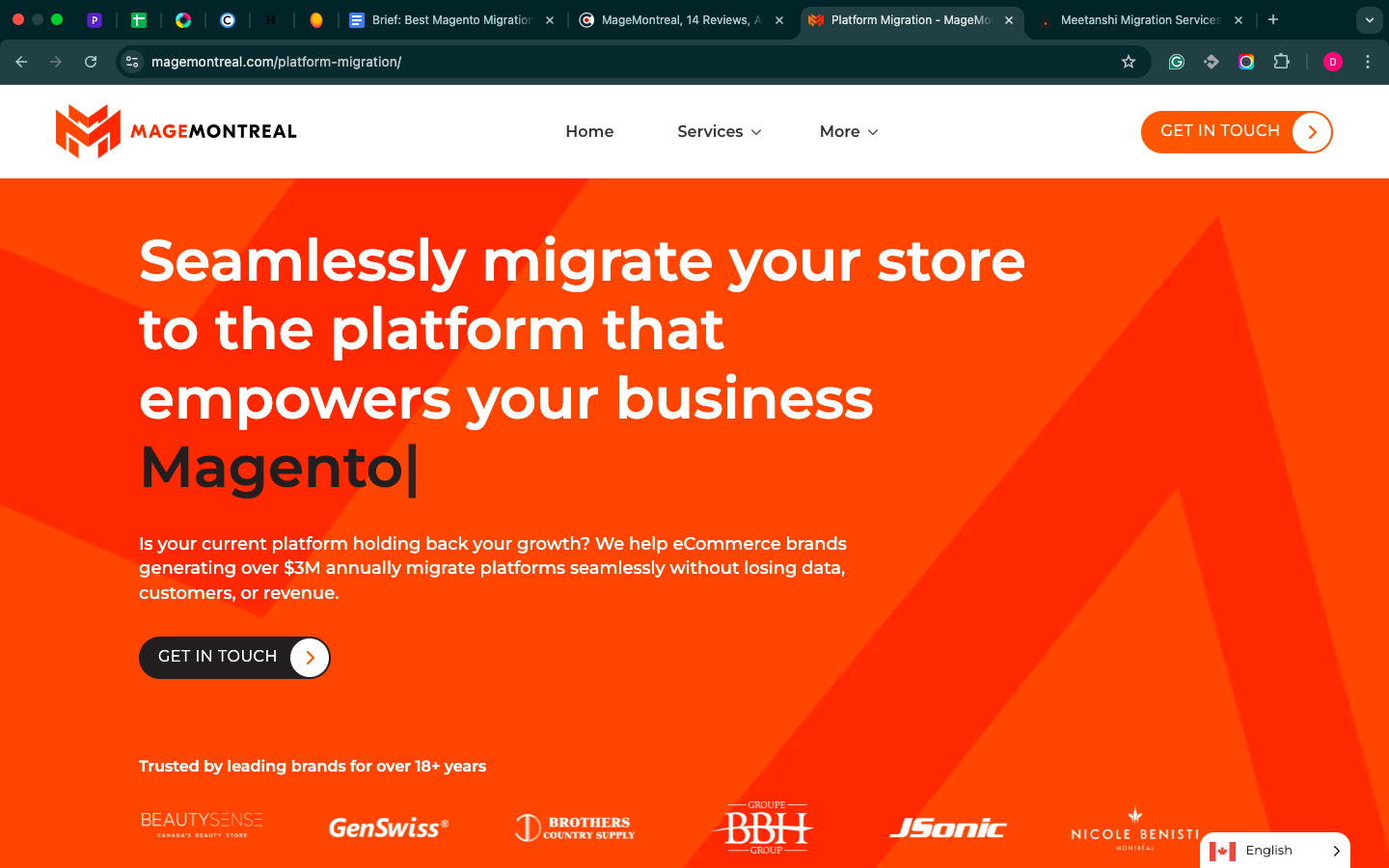Close the MageMontreal Reviews tab
The image size is (1389, 868).
(x=779, y=20)
